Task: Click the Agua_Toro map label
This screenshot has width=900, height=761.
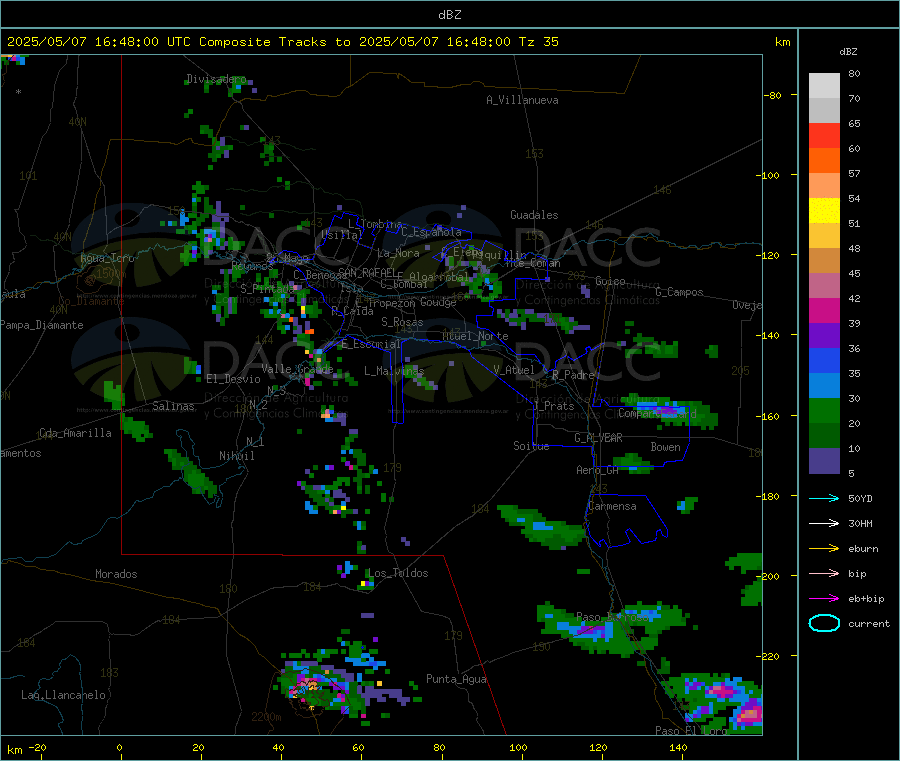Action: coord(107,258)
